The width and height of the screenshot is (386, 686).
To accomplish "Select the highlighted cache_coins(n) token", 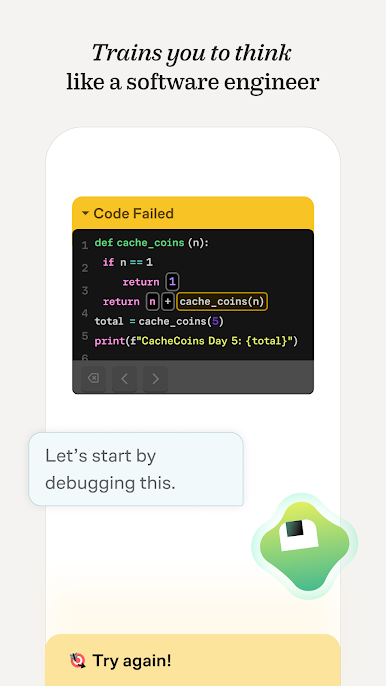I will 222,301.
